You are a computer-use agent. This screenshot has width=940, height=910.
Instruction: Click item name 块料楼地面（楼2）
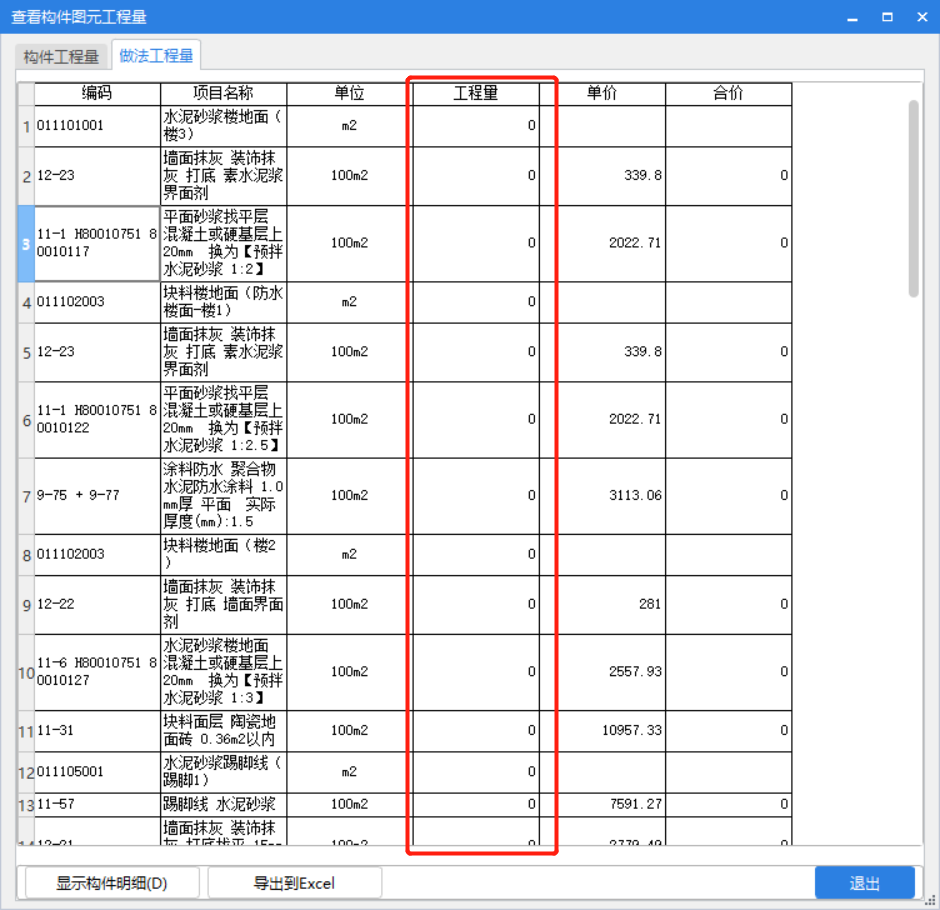click(224, 555)
